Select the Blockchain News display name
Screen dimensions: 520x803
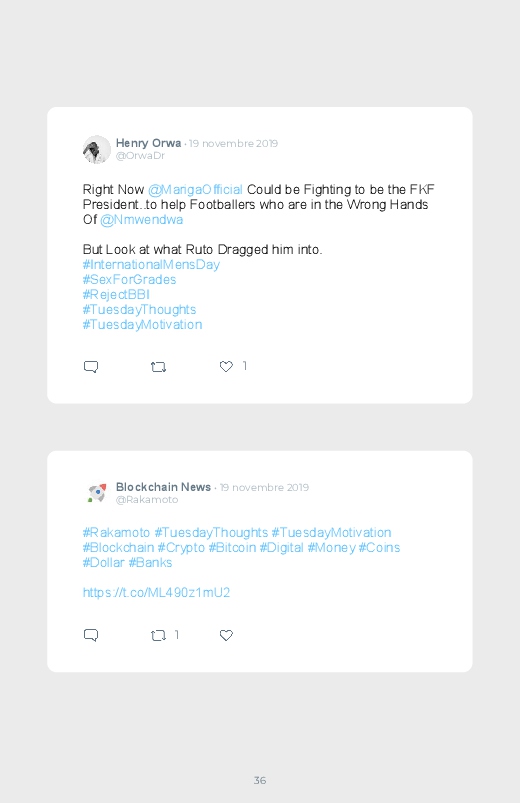tap(163, 487)
